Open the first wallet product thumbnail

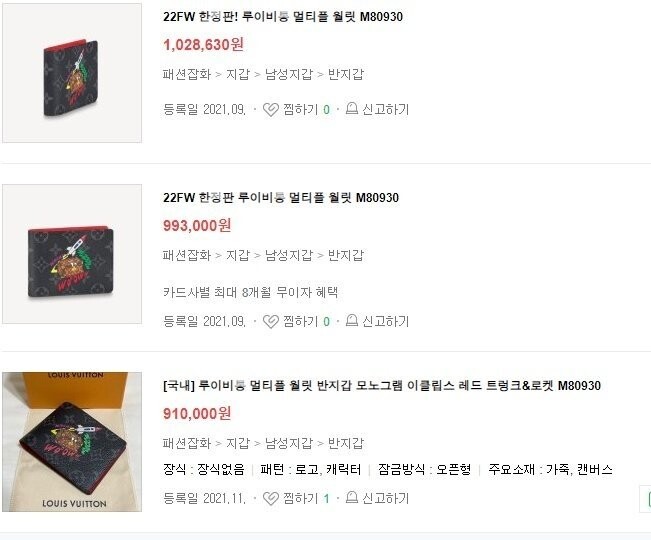[72, 73]
